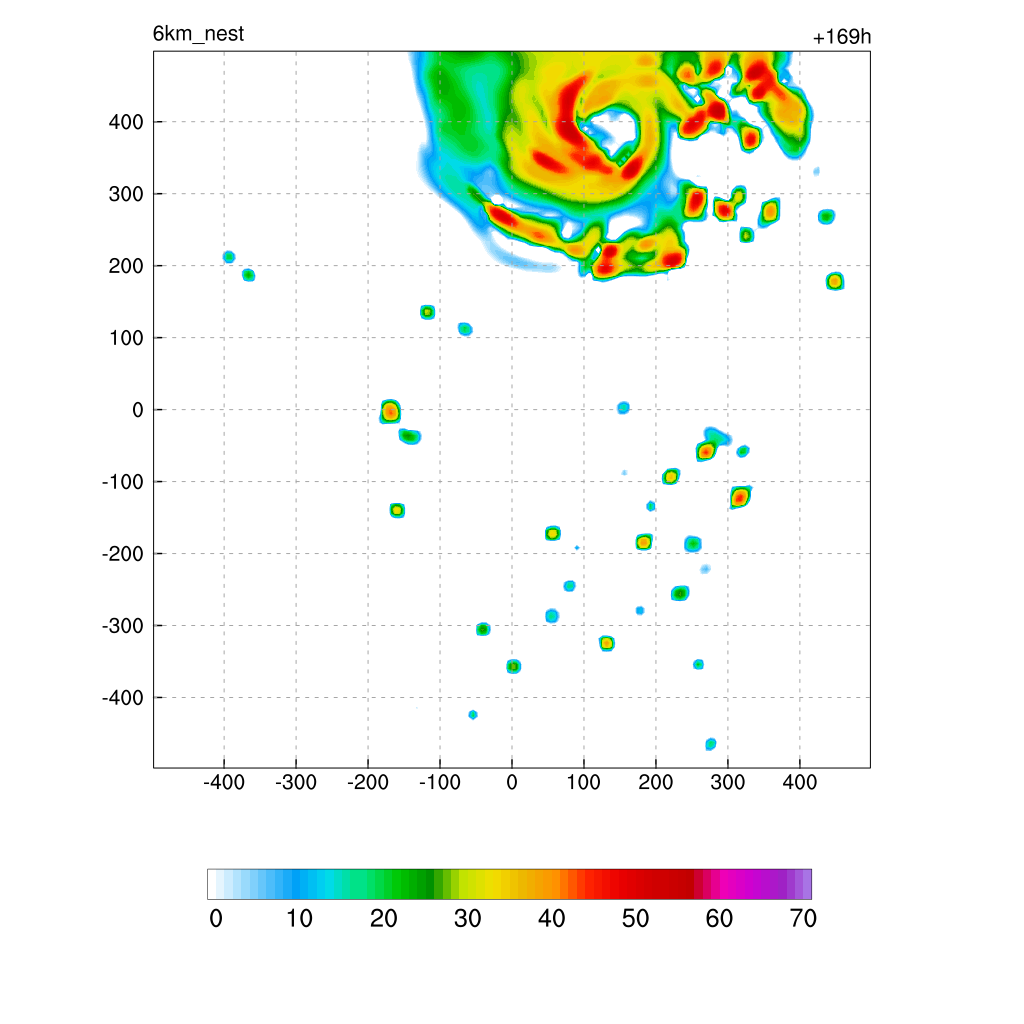This screenshot has width=1024, height=1024.
Task: Click the colorbar label '60'
Action: pyautogui.click(x=719, y=918)
